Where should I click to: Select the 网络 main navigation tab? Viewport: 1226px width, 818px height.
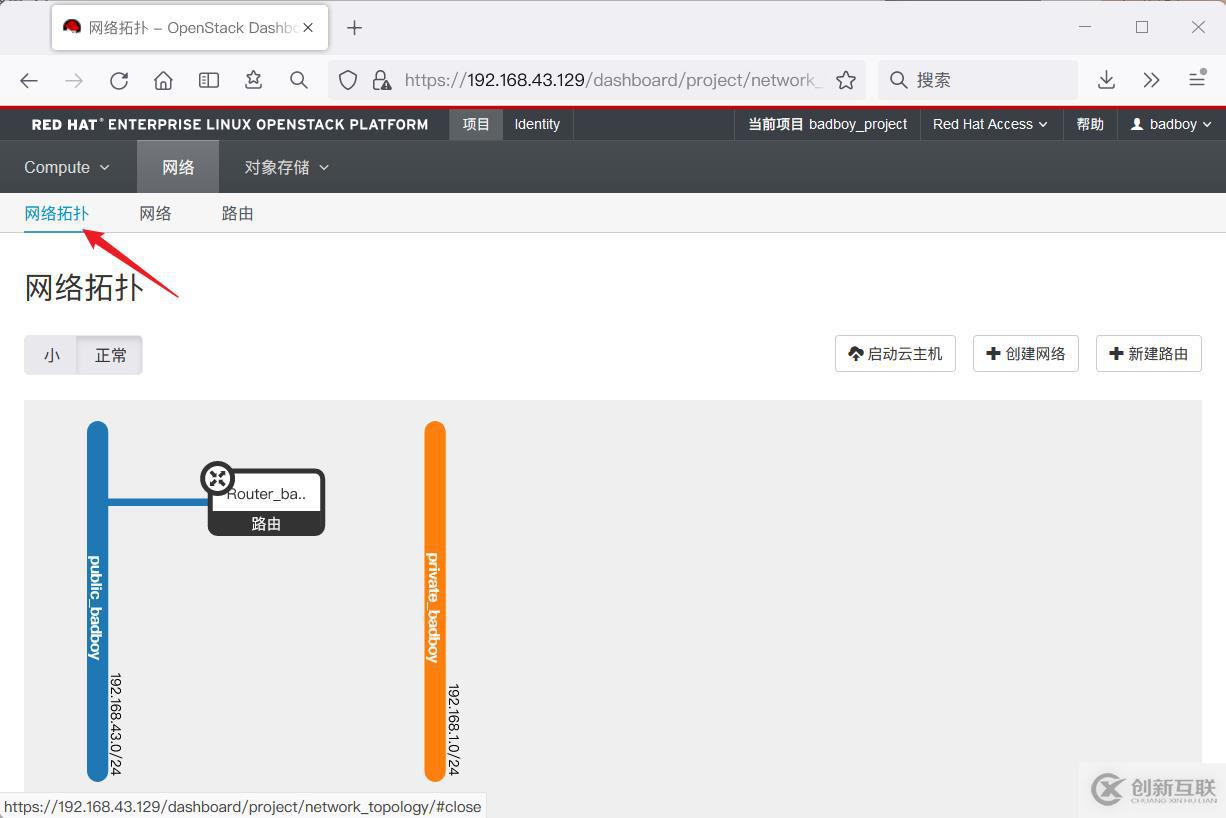(x=178, y=167)
